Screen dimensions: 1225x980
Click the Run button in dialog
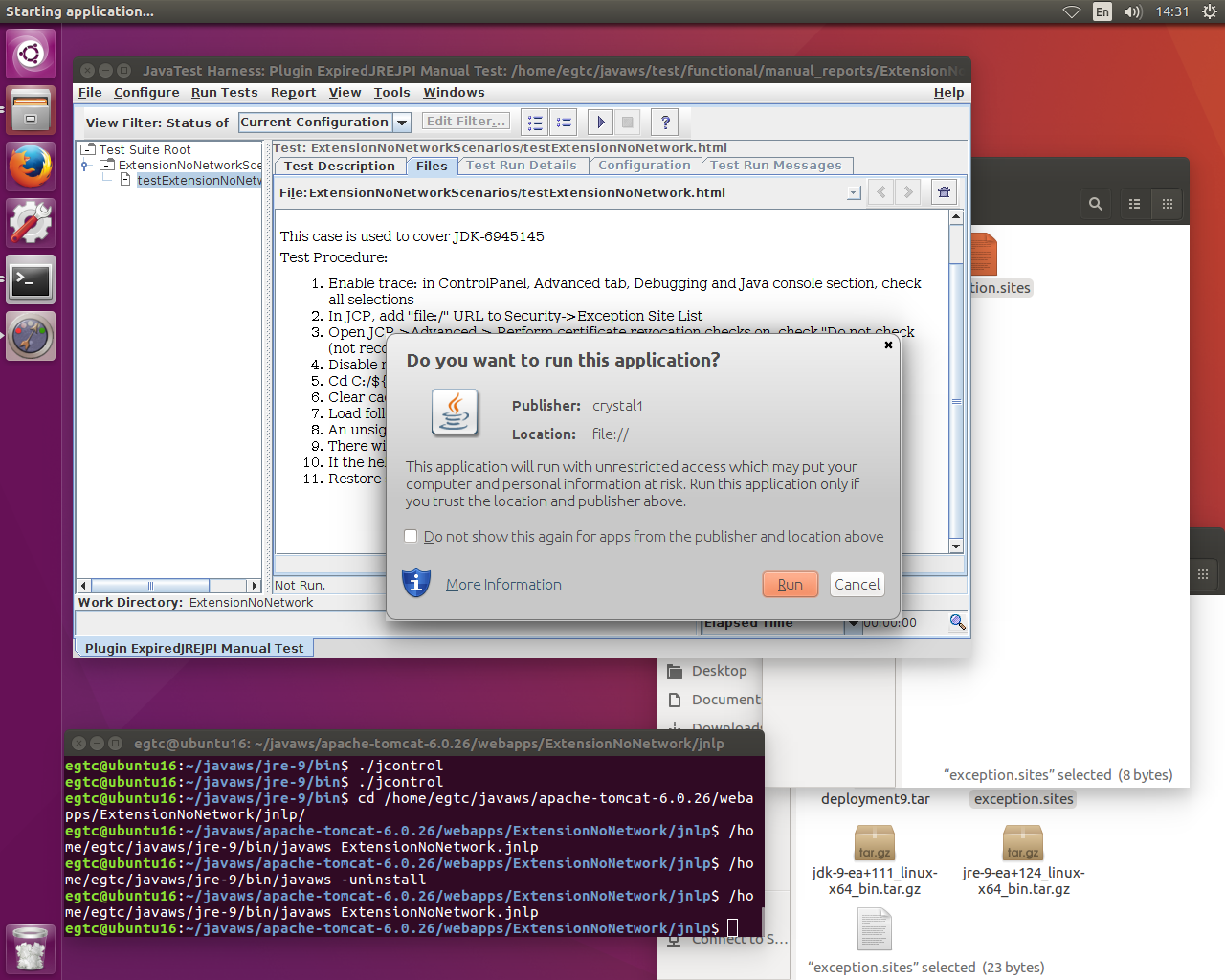790,585
